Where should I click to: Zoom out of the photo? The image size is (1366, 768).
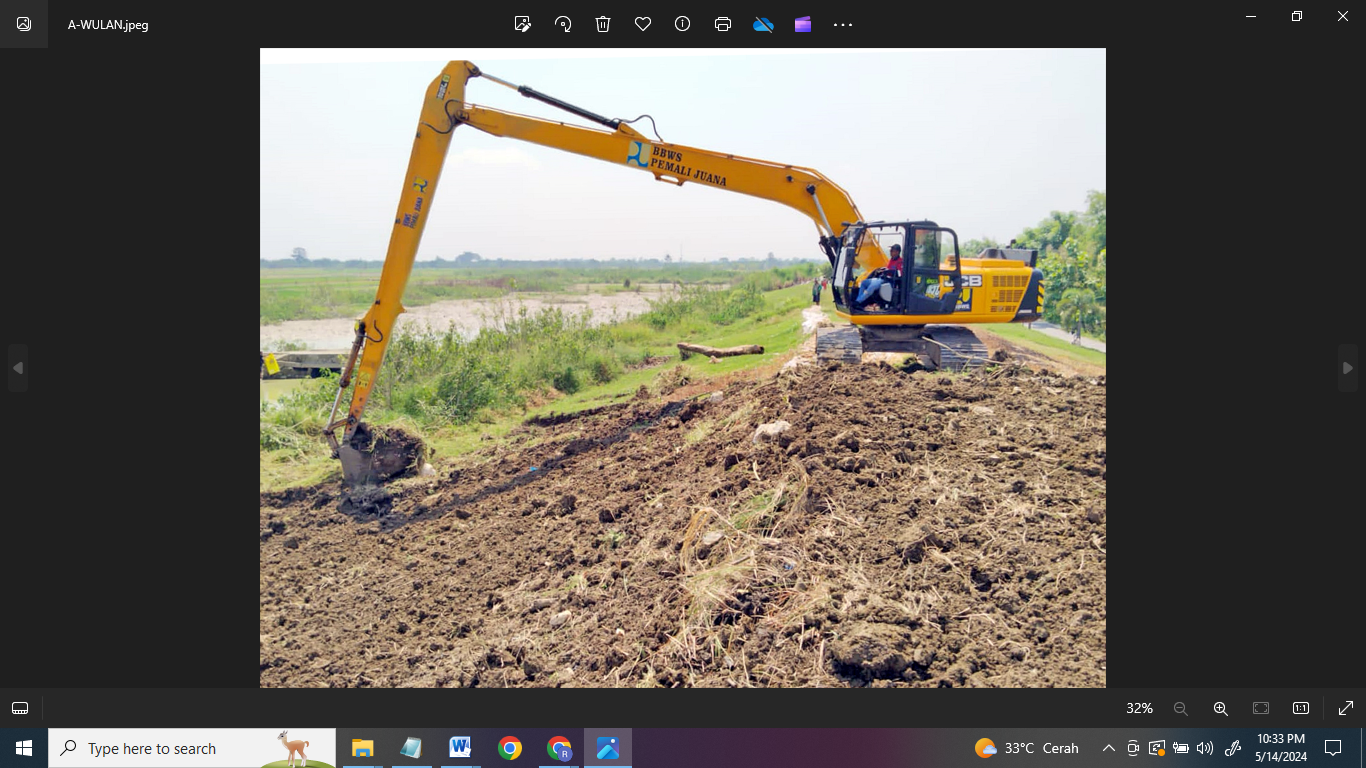1180,708
